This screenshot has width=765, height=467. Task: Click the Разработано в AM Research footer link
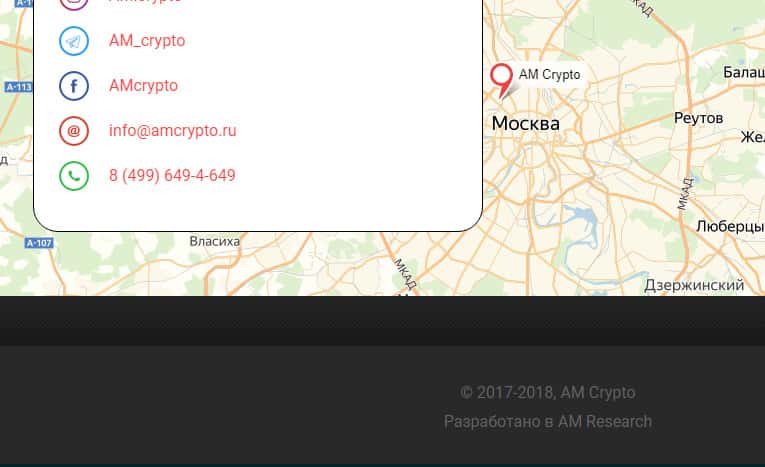548,422
